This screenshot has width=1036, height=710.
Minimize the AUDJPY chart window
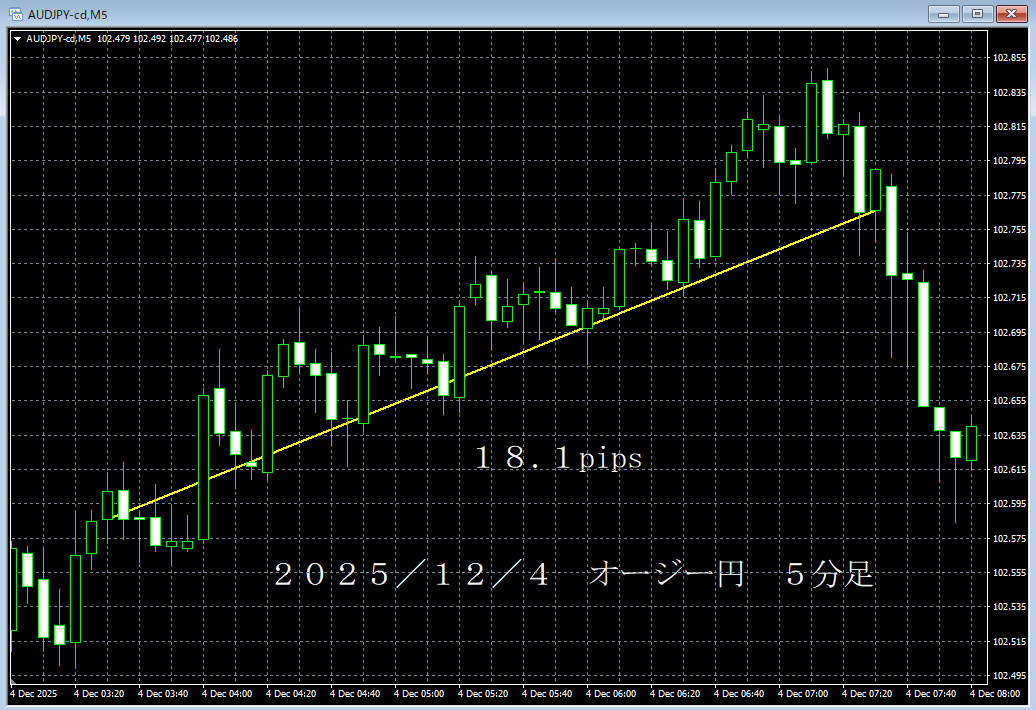(944, 14)
